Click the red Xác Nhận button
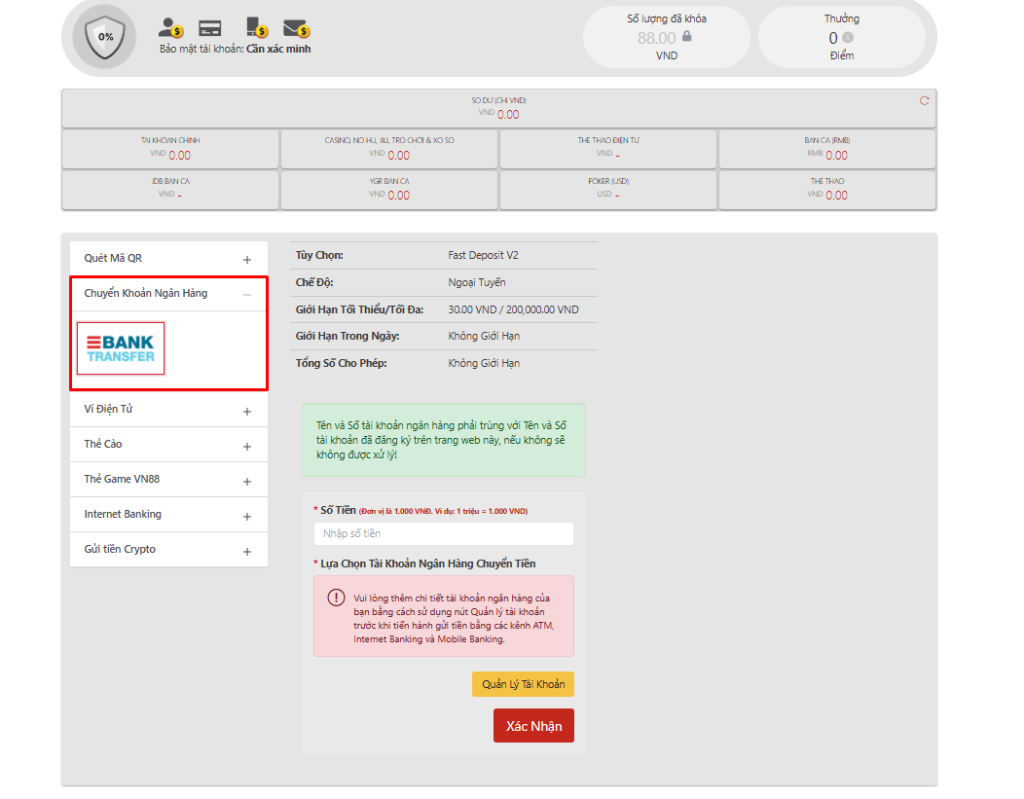The width and height of the screenshot is (1024, 799). click(534, 726)
